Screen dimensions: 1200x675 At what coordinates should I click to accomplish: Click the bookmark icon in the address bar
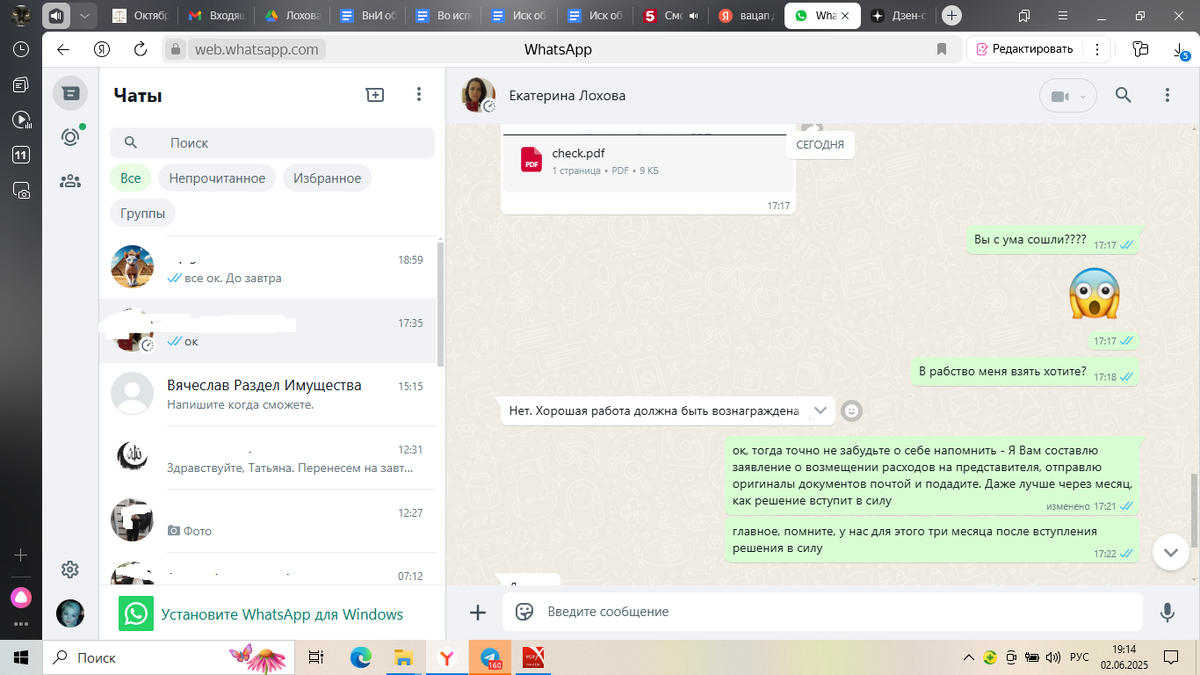tap(941, 49)
